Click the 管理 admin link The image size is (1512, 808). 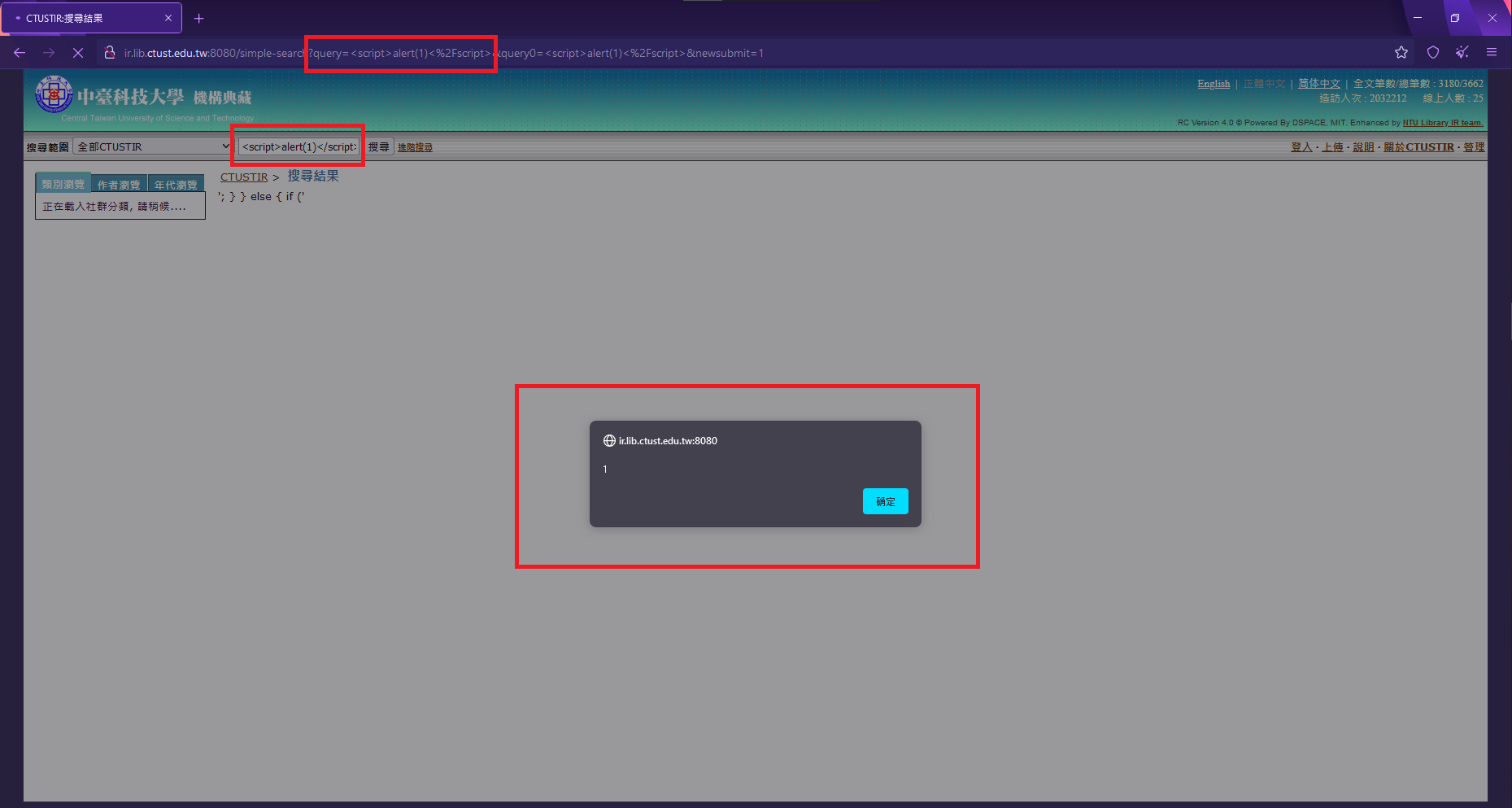1474,147
